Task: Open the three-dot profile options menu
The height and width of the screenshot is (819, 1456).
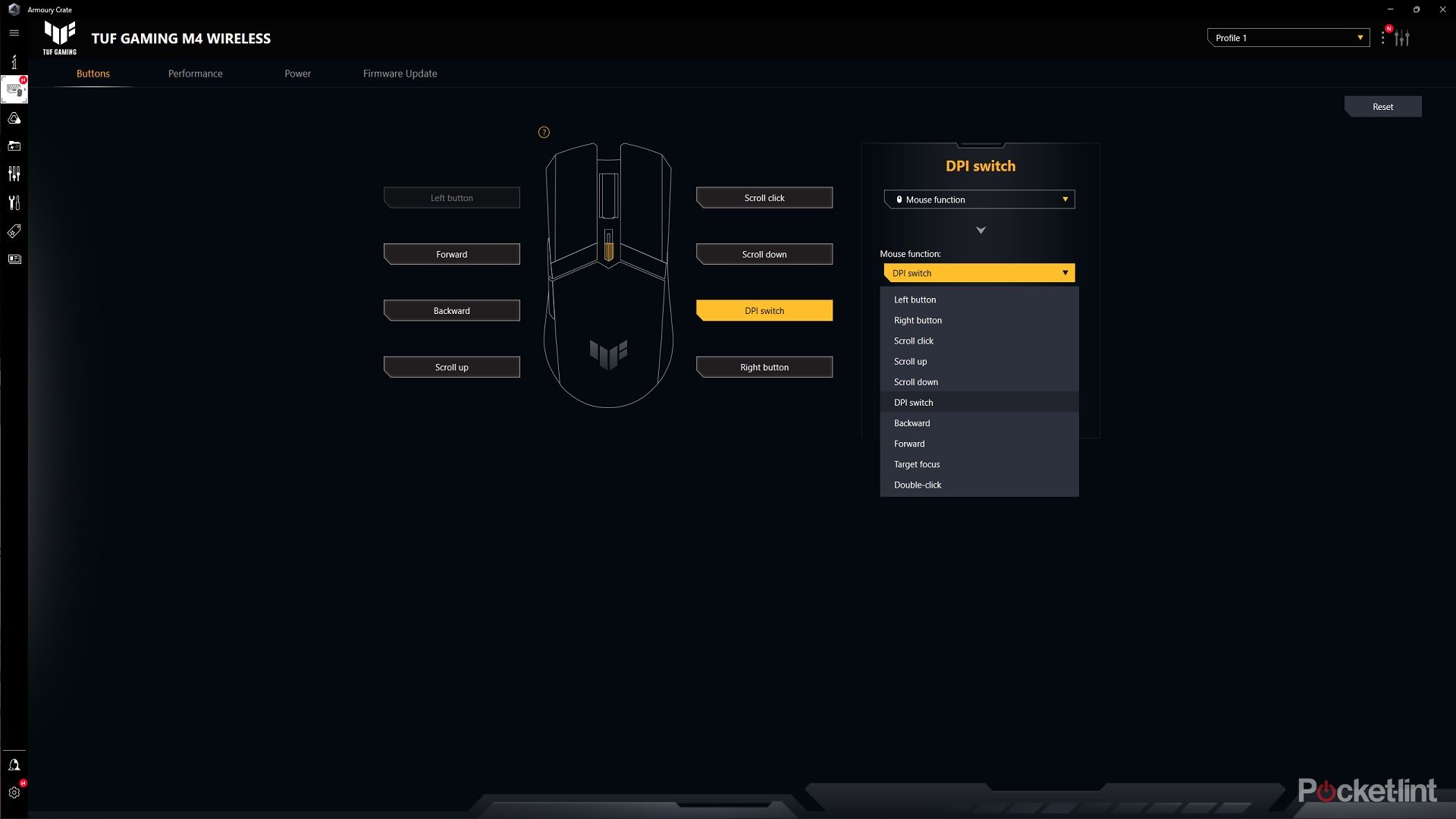Action: click(x=1383, y=38)
